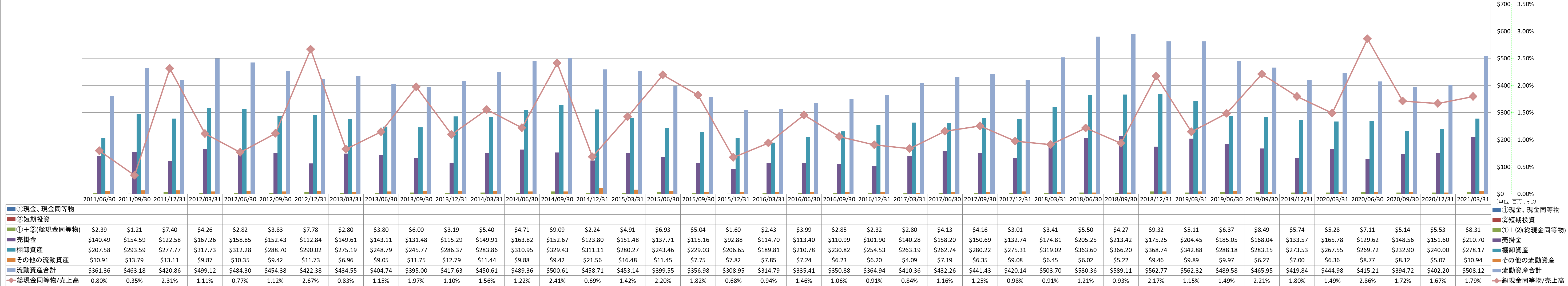
Task: Click the ②短期投資 entry in the chart legend
Action: (x=1518, y=220)
